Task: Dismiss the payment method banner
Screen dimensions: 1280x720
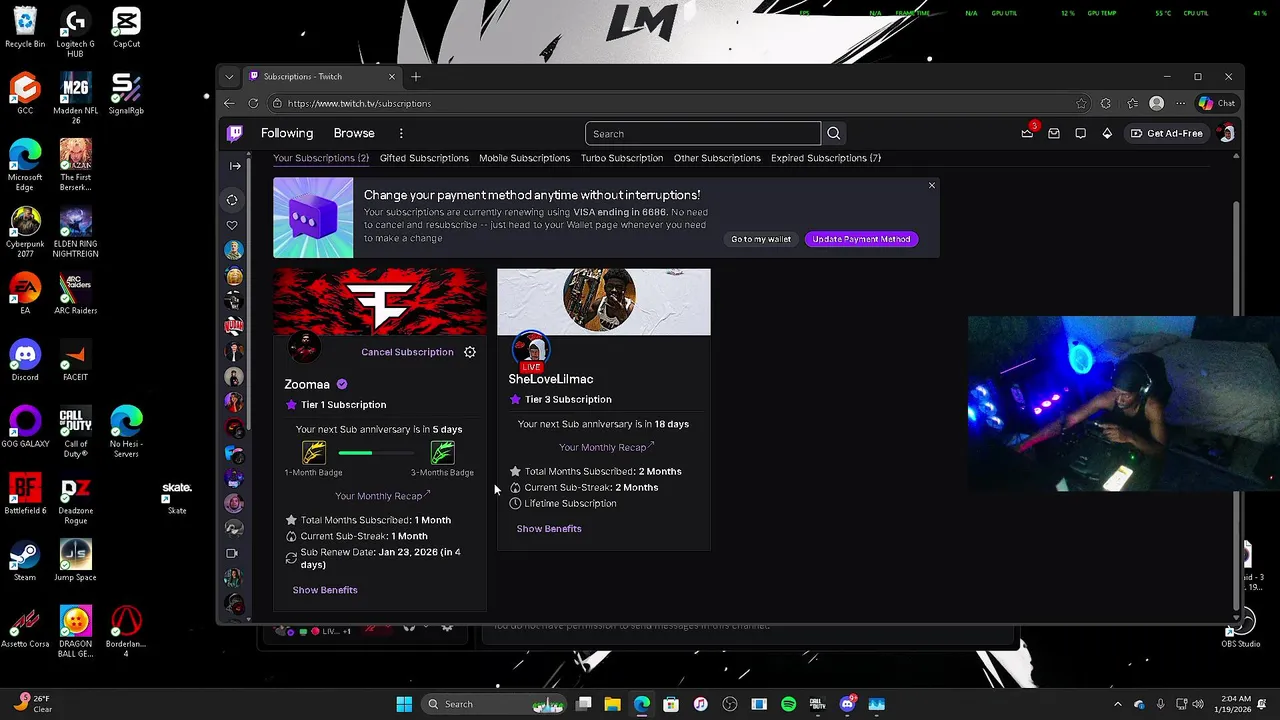Action: tap(932, 185)
